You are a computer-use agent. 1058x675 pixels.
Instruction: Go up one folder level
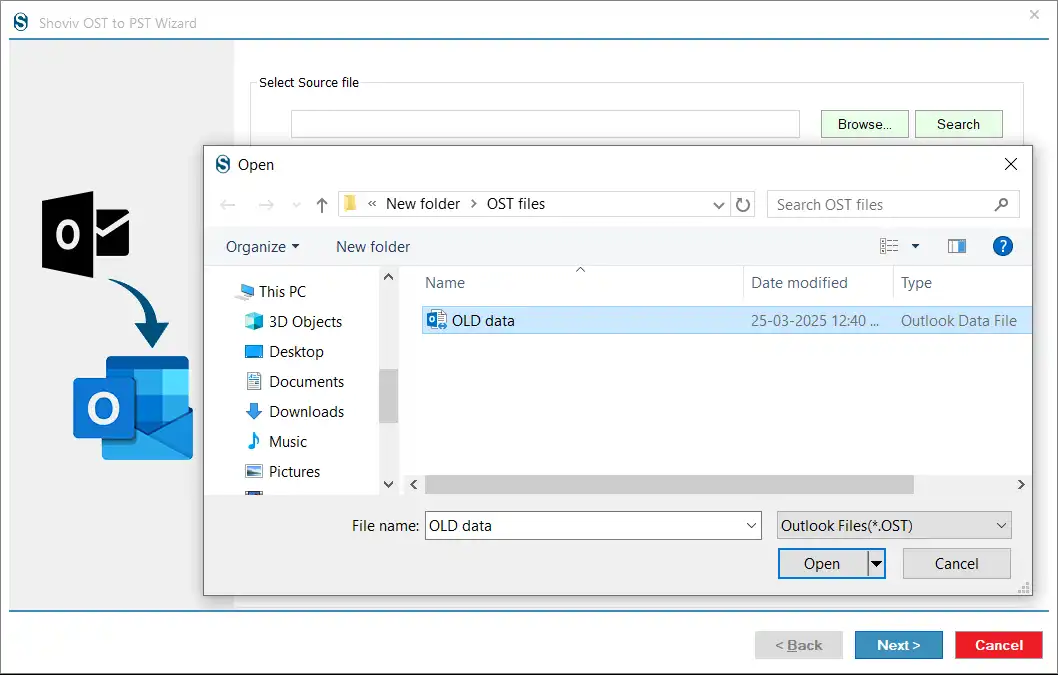322,205
